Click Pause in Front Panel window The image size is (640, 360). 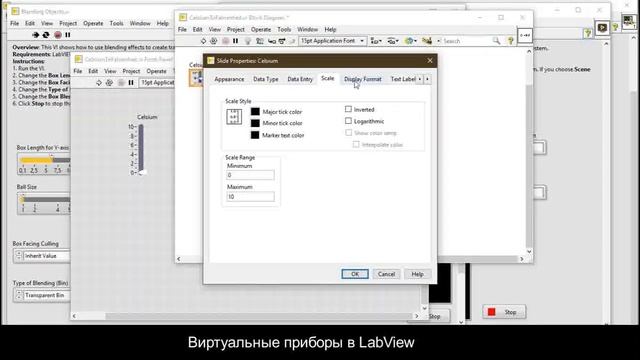(x=131, y=82)
